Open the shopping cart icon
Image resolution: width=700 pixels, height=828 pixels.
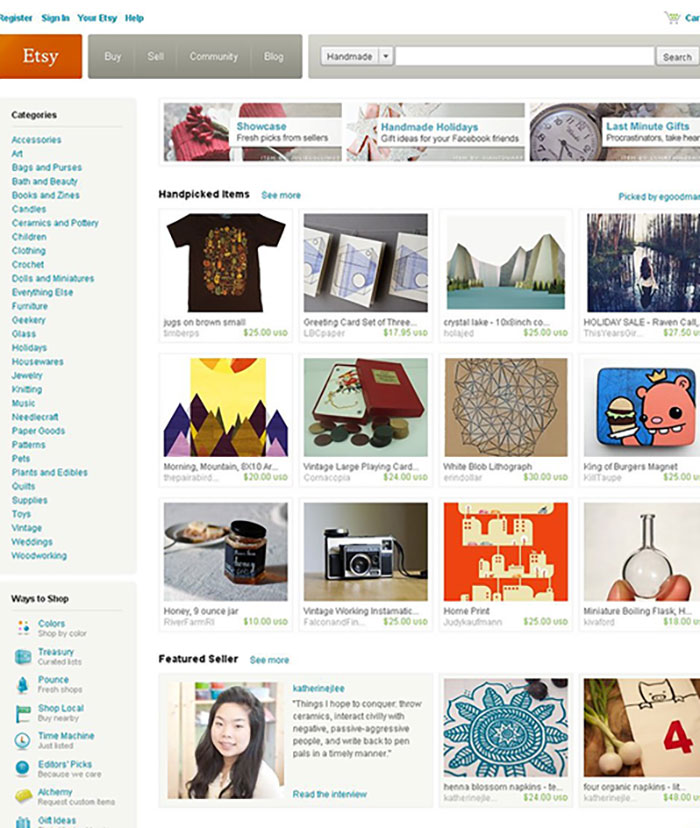coord(672,18)
